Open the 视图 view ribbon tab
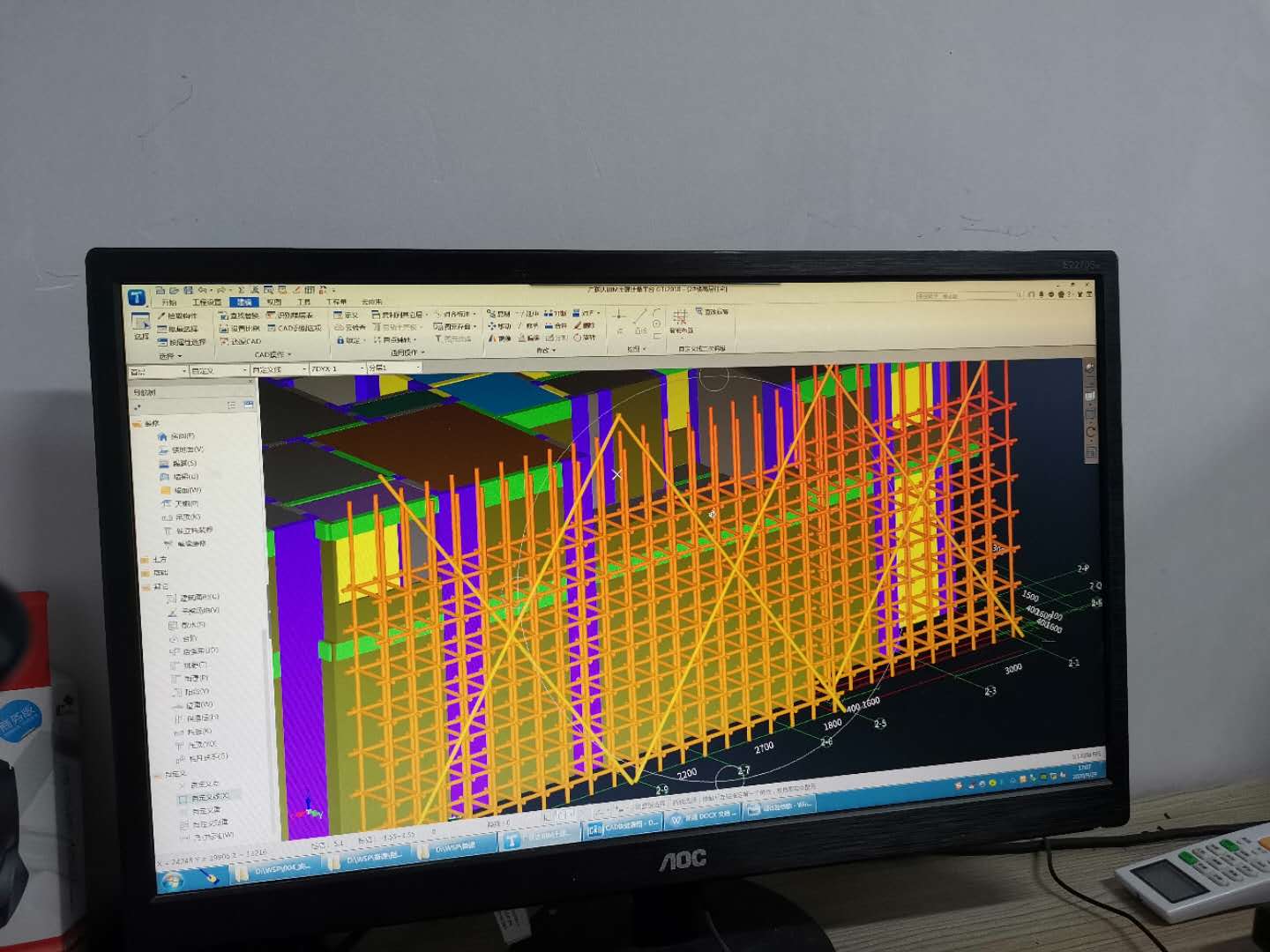The height and width of the screenshot is (952, 1270). (x=273, y=301)
